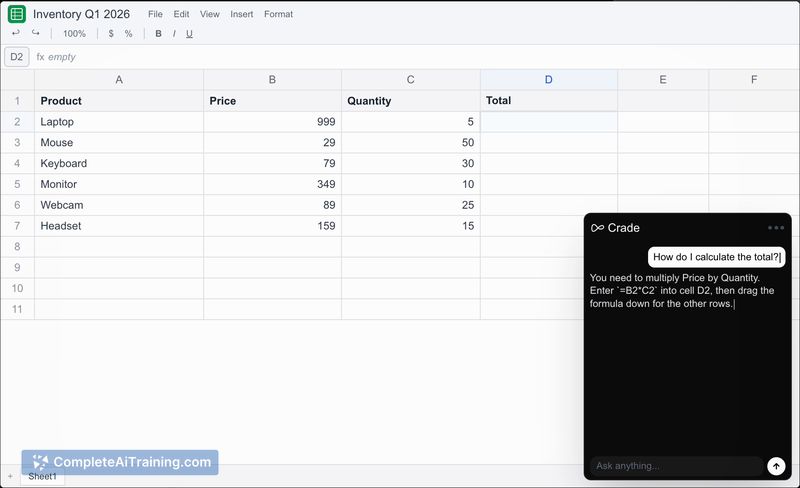Select the Webcam quantity cell 25
This screenshot has width=800, height=488.
(411, 205)
